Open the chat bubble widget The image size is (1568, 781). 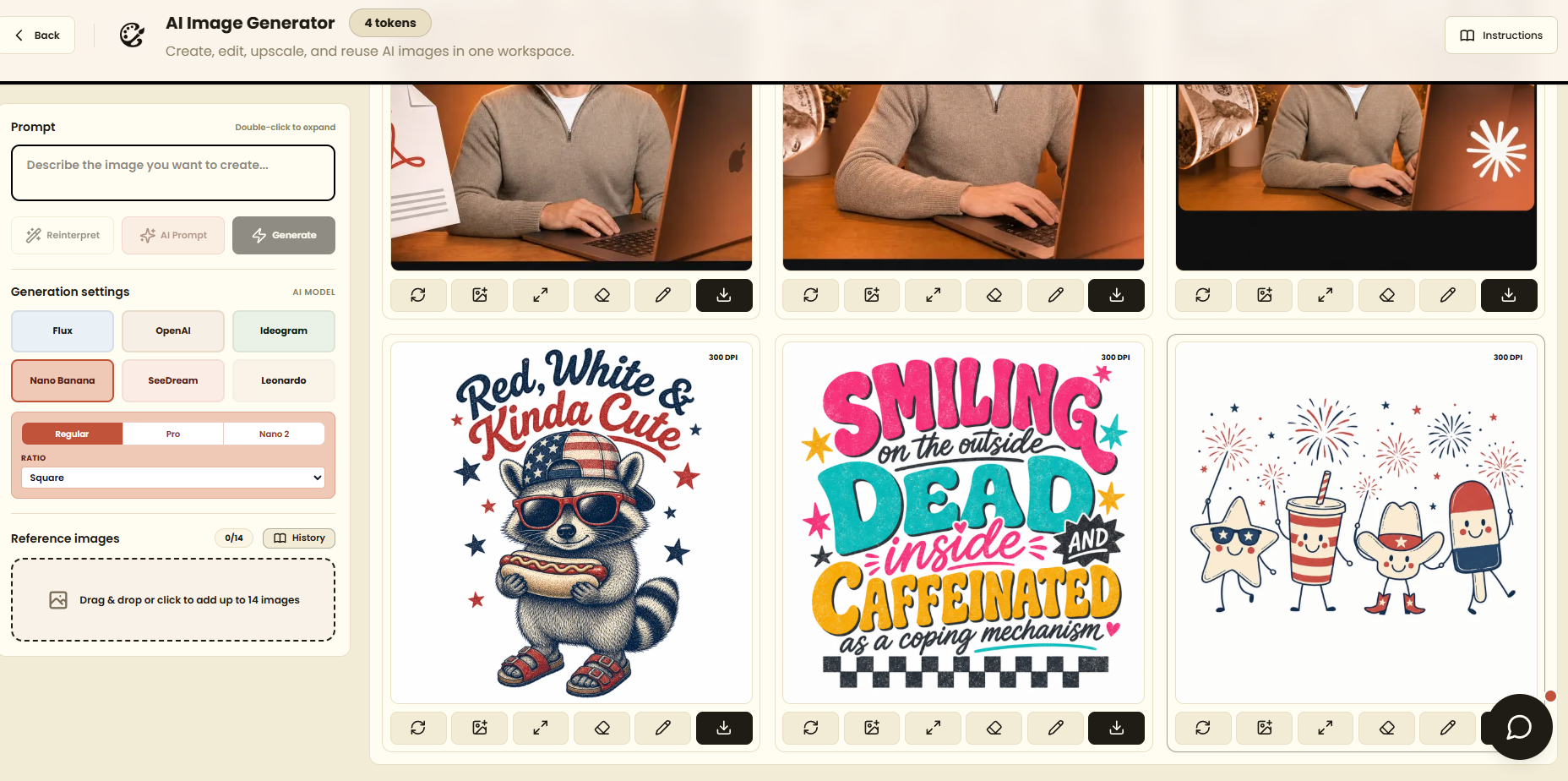point(1519,727)
